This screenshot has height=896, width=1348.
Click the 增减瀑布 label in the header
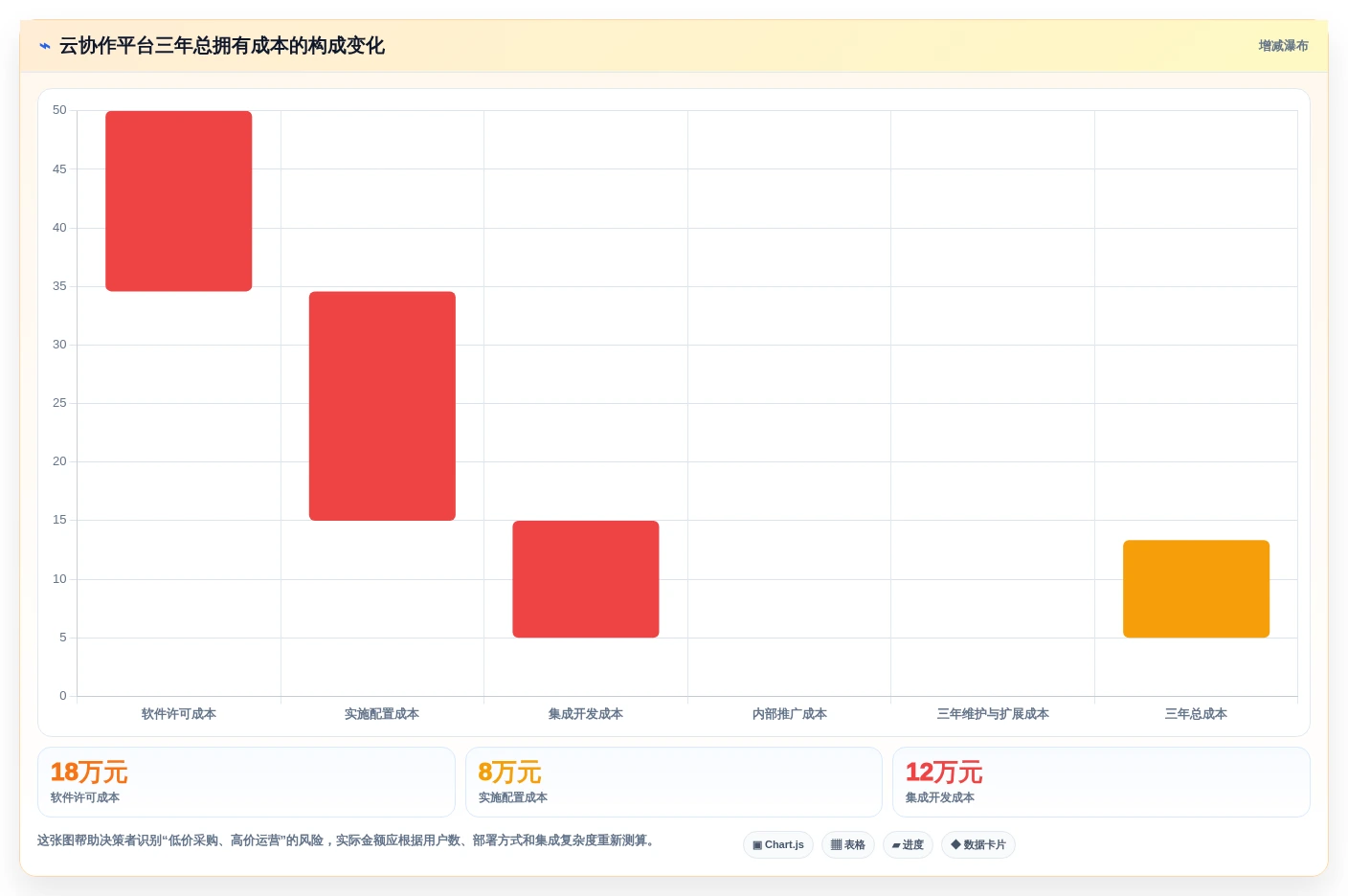pyautogui.click(x=1283, y=46)
